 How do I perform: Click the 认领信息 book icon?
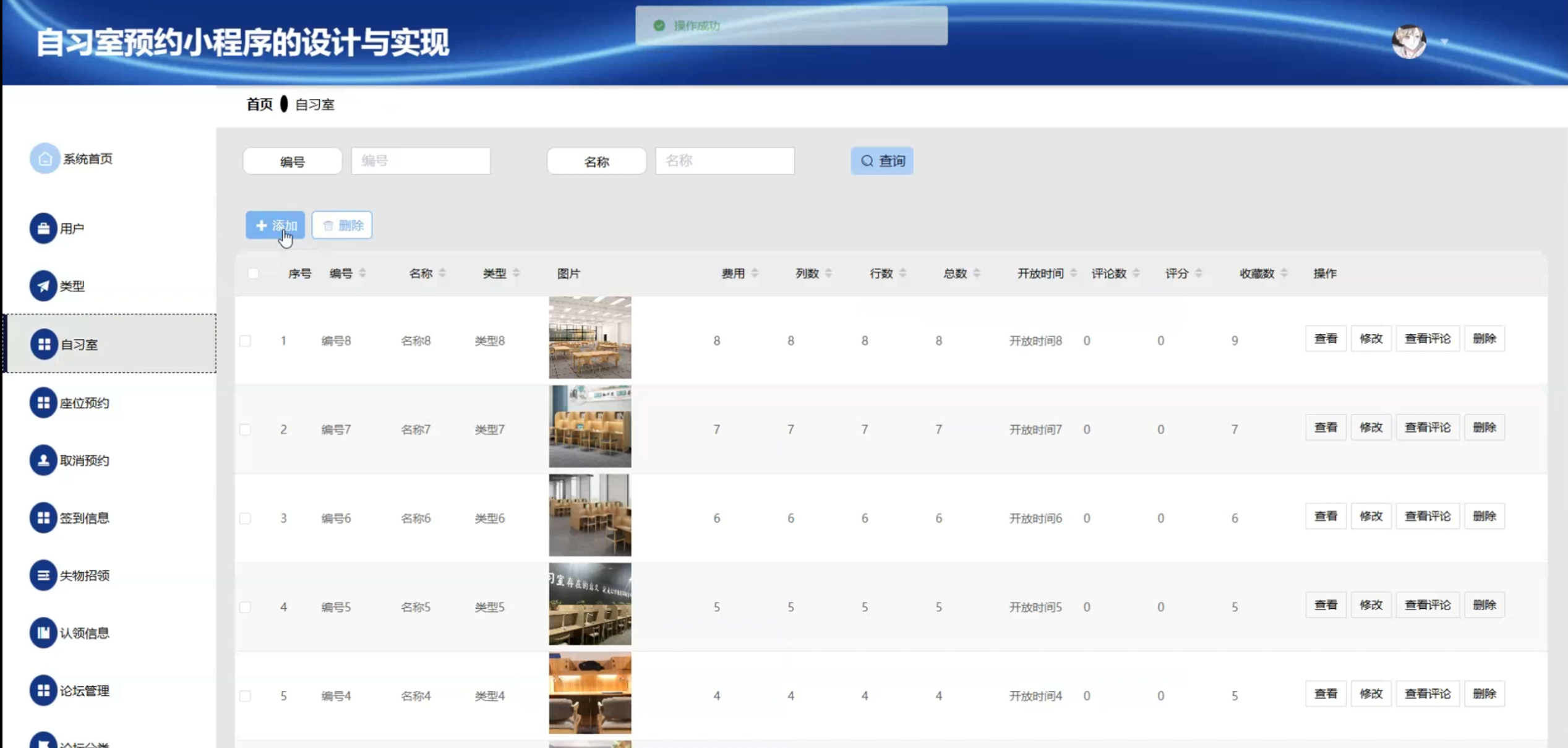(43, 633)
